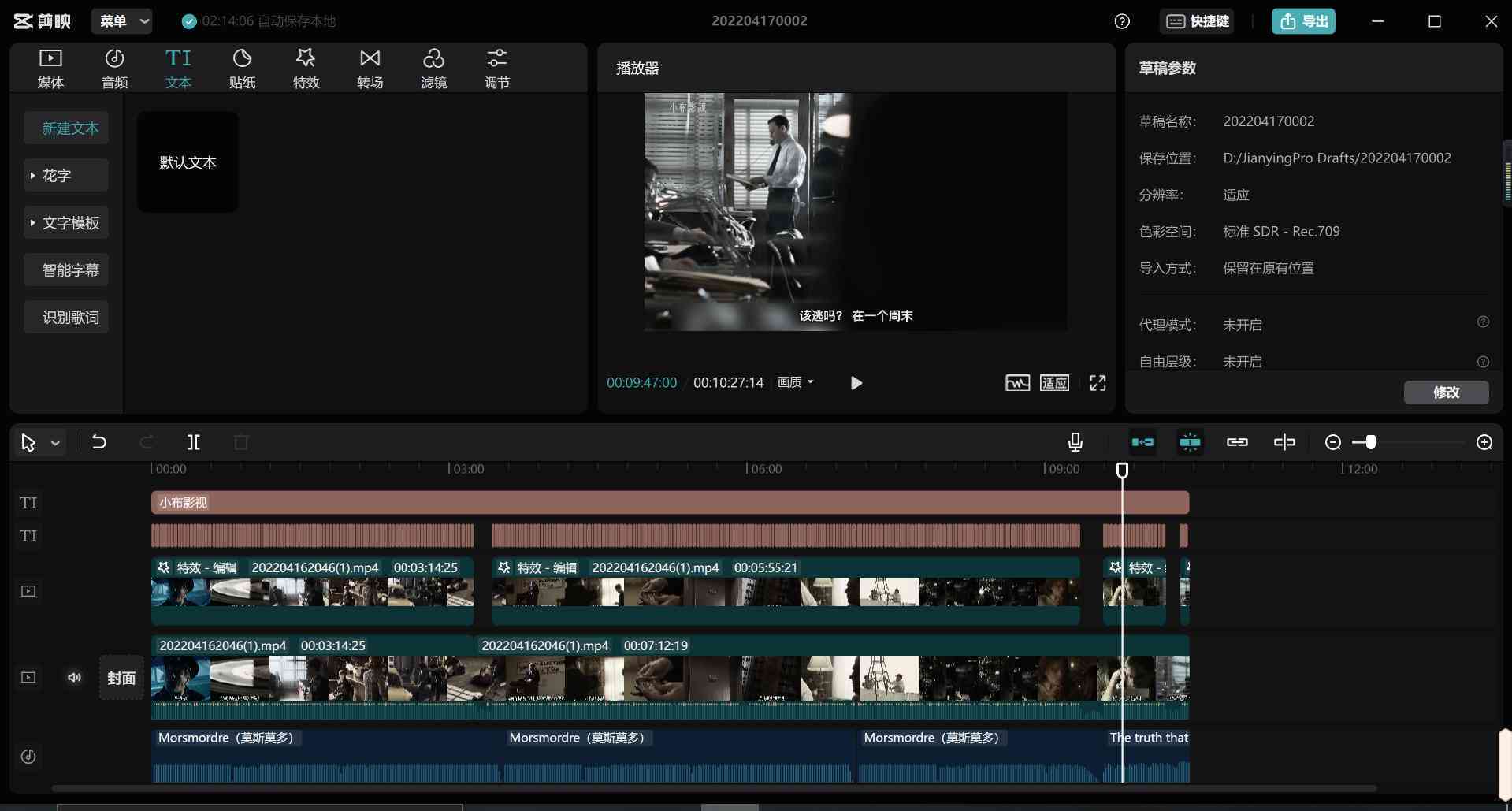Screen dimensions: 1512x811
Task: Zoom in the timeline
Action: point(1484,442)
